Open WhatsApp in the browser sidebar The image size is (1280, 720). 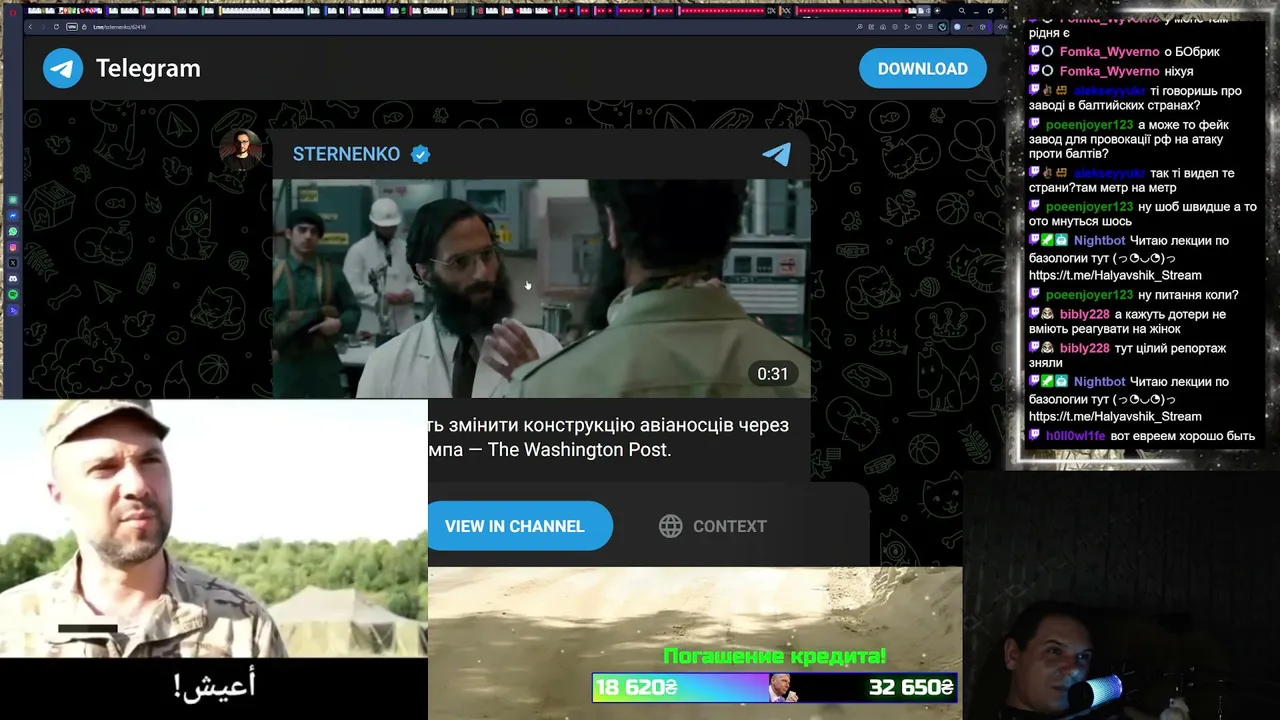(x=13, y=232)
